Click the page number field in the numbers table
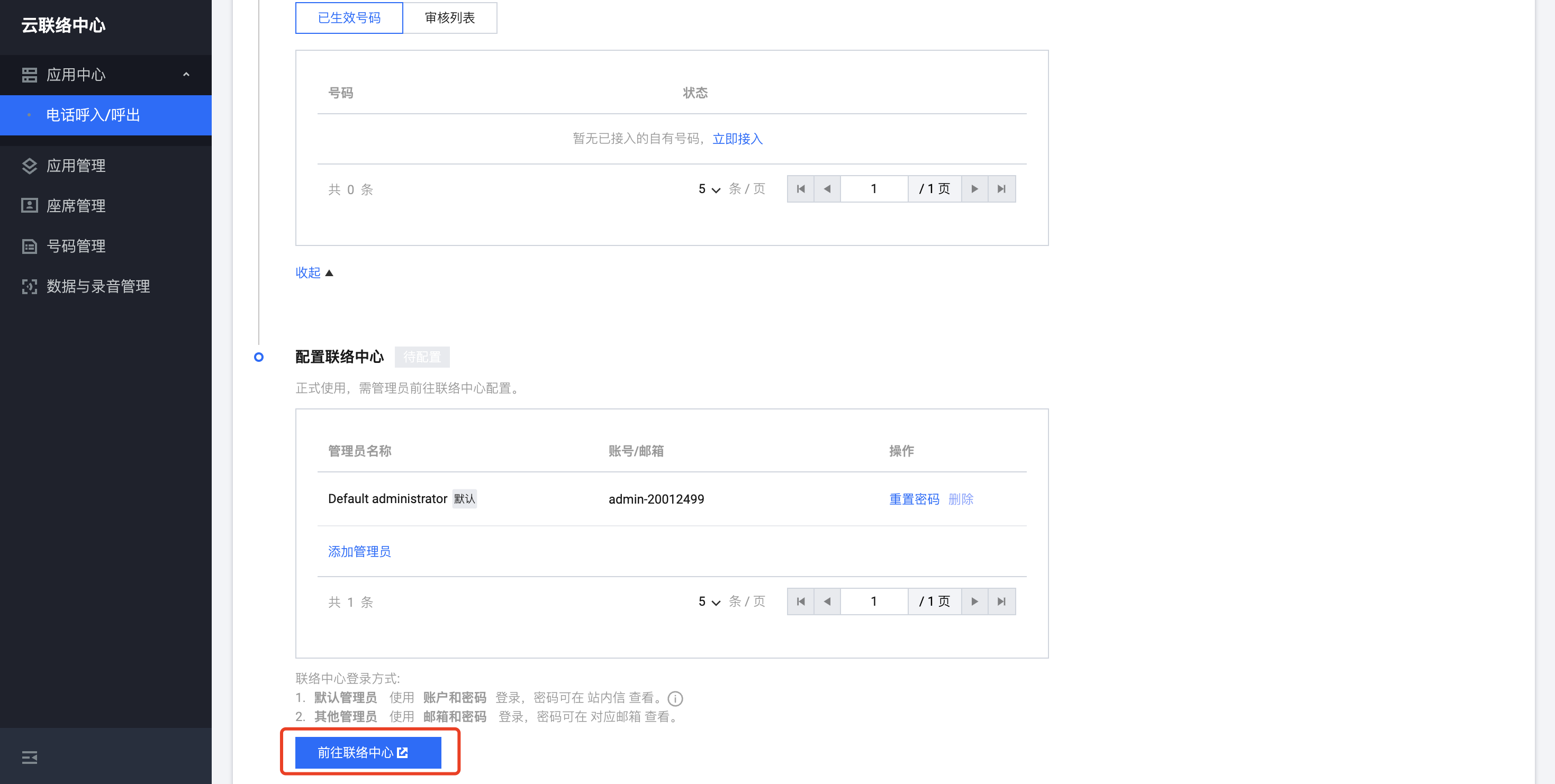Image resolution: width=1555 pixels, height=784 pixels. (x=873, y=189)
